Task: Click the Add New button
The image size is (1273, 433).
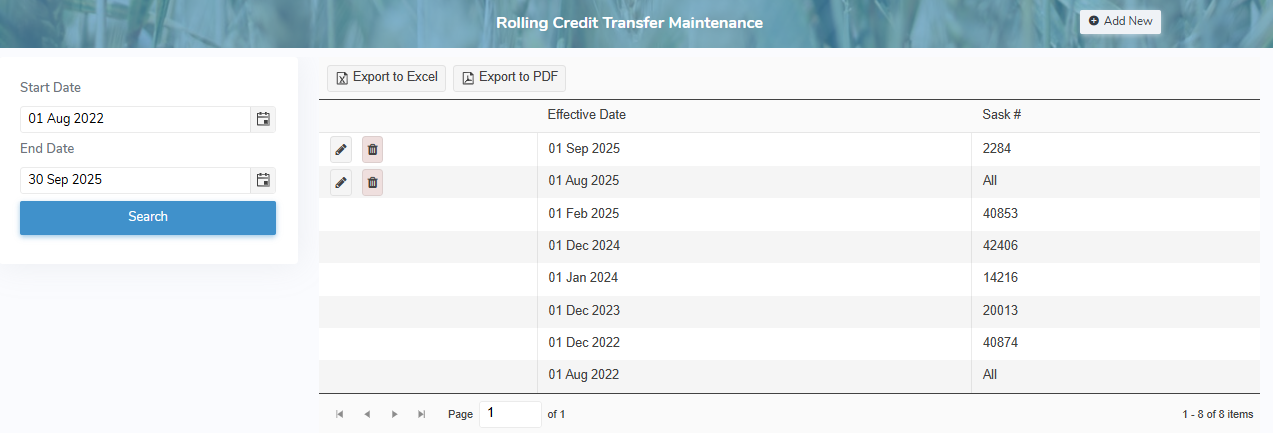Action: (1120, 21)
